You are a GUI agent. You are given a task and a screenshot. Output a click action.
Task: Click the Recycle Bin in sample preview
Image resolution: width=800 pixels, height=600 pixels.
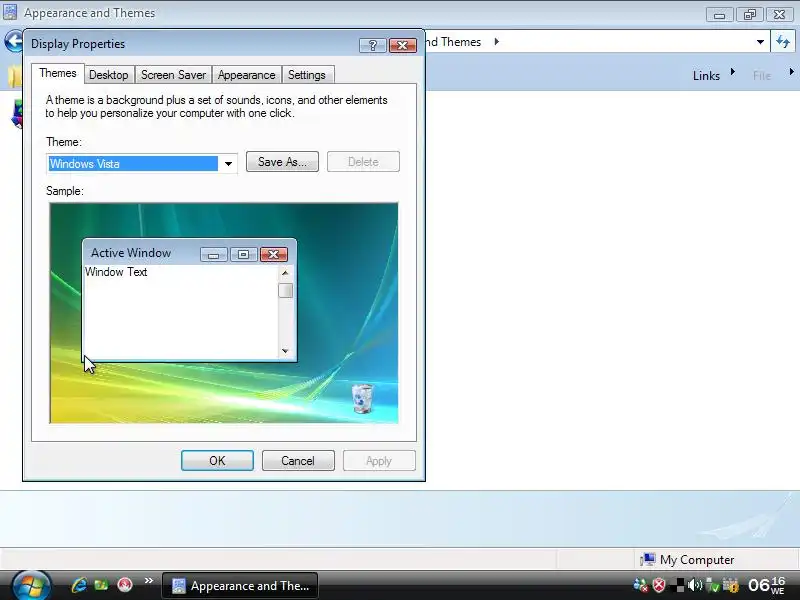[x=362, y=398]
